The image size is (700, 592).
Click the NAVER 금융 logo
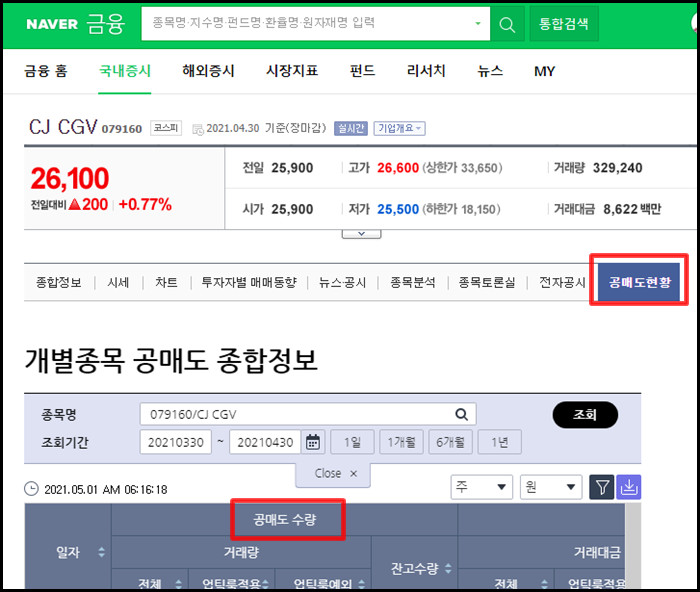pyautogui.click(x=75, y=24)
